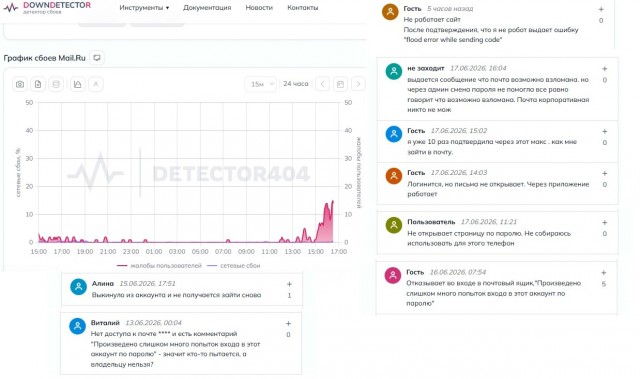Click the не заходит user's avatar
This screenshot has width=640, height=379.
[394, 71]
